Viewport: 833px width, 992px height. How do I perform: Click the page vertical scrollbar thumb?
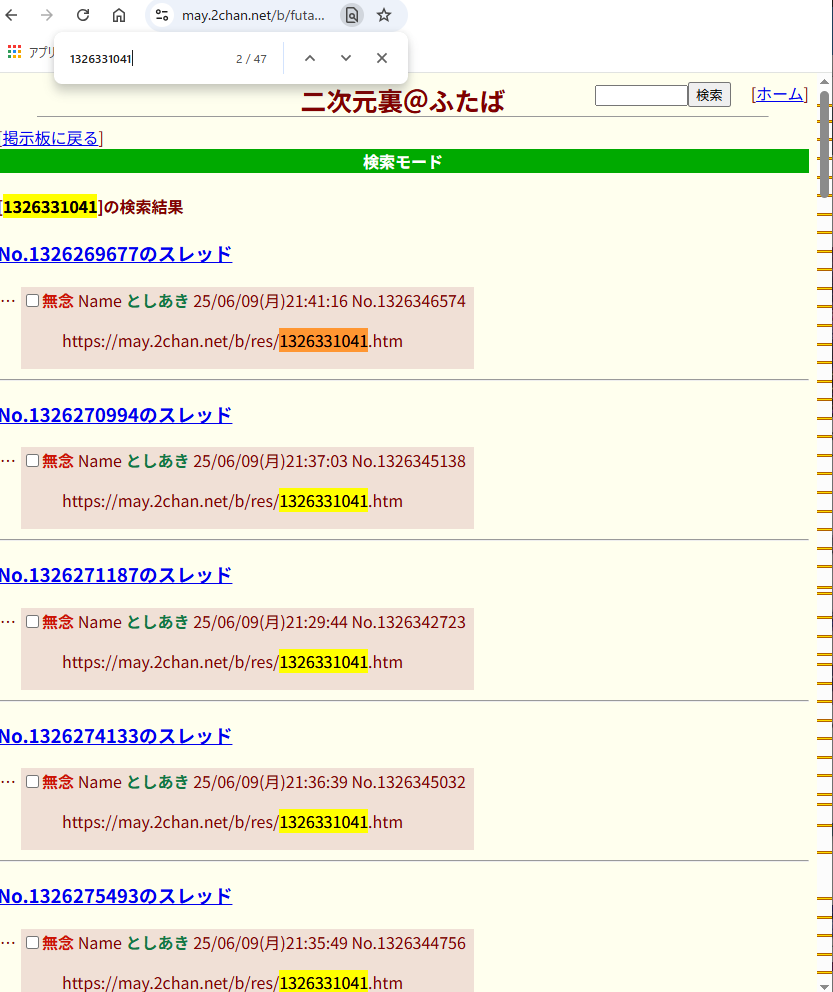(824, 144)
